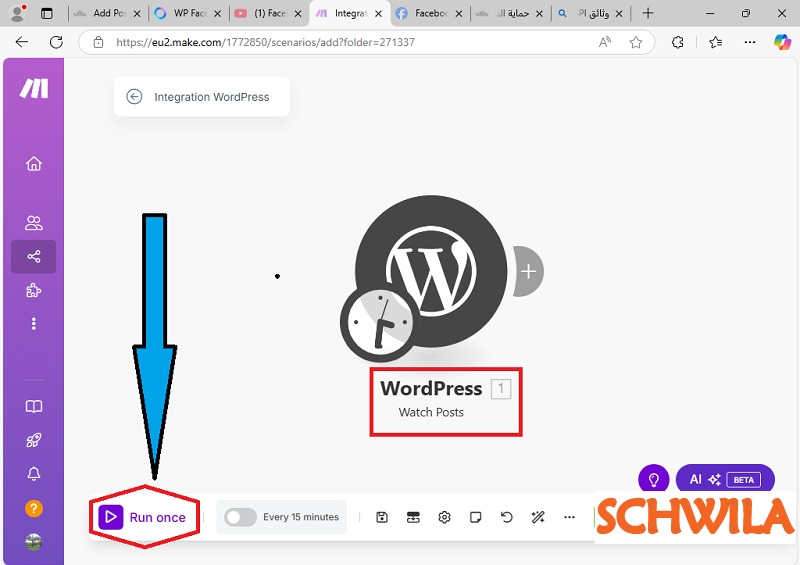View site information via the lock icon
The image size is (800, 565).
click(98, 42)
